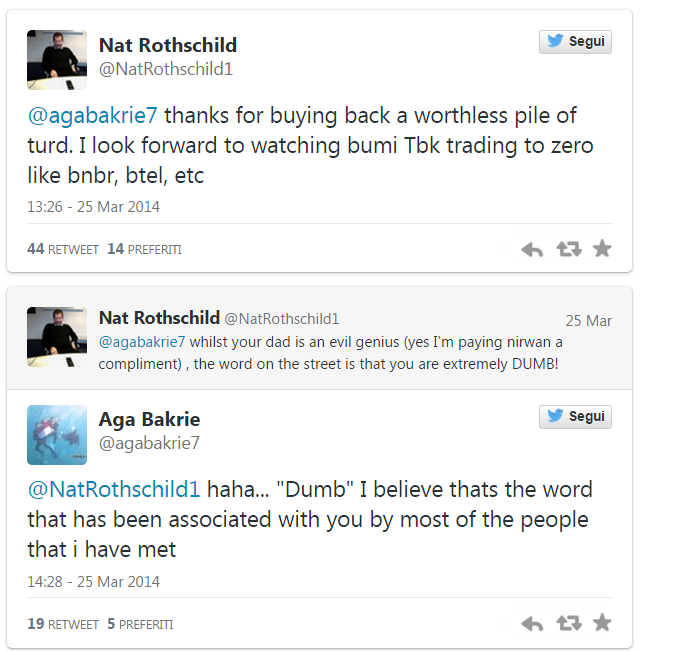Favorite Nat Rothschild's first tweet
The width and height of the screenshot is (685, 651).
pyautogui.click(x=602, y=249)
